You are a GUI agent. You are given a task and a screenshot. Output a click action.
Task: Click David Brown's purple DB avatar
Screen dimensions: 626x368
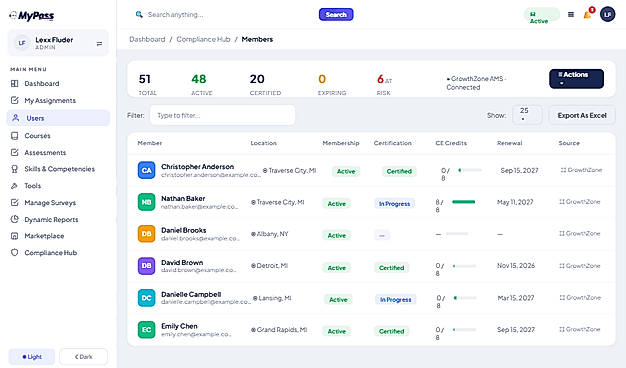(147, 266)
